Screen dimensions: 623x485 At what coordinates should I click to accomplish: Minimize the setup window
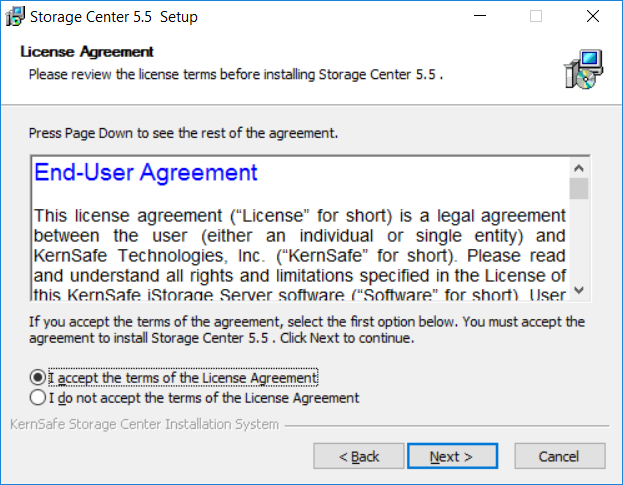(480, 16)
